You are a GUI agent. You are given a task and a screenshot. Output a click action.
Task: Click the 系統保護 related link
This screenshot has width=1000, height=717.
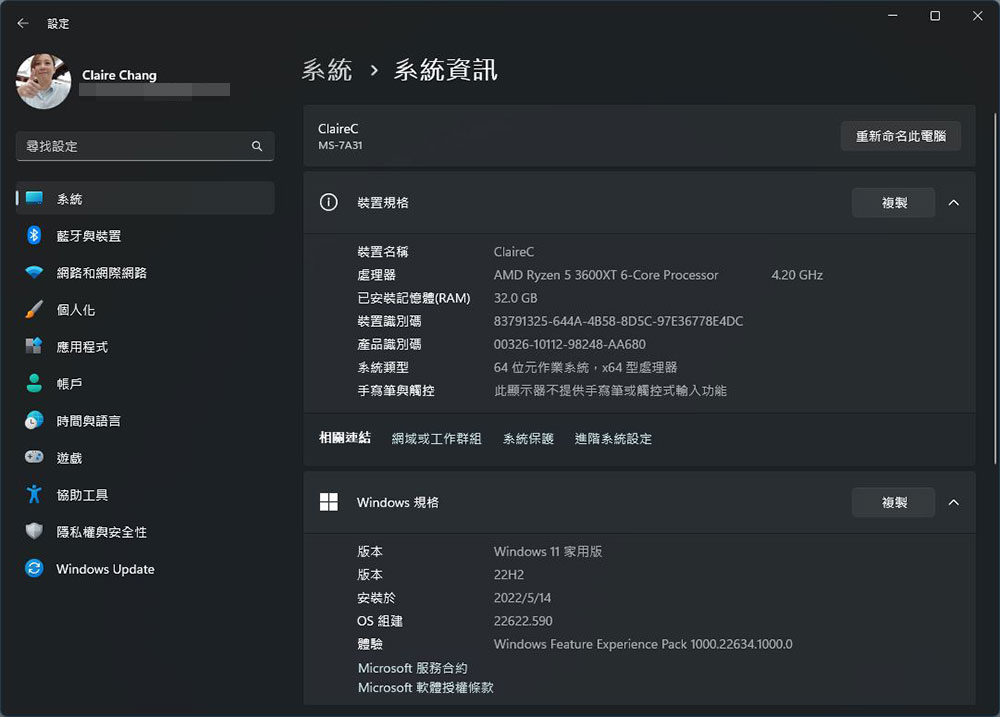point(528,439)
